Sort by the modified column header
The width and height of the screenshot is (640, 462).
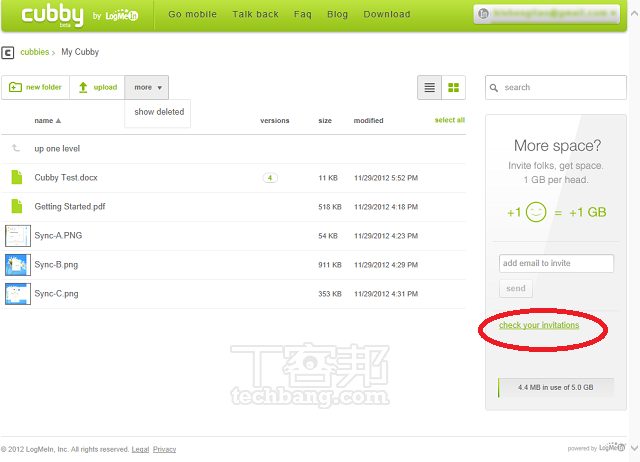pos(368,120)
